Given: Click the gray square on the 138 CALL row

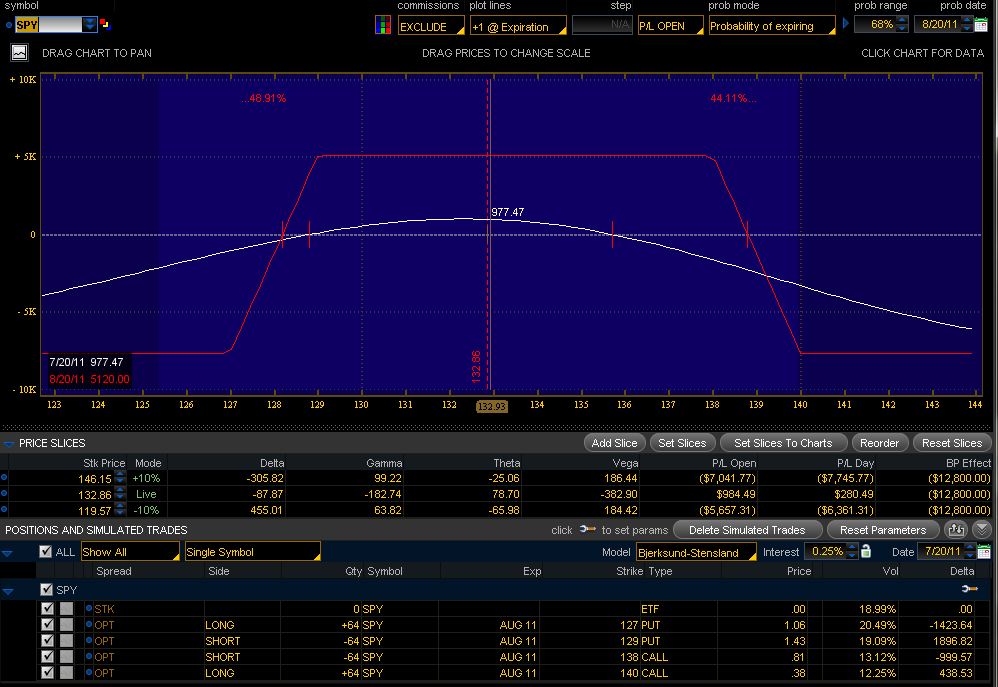Looking at the screenshot, I should [66, 656].
